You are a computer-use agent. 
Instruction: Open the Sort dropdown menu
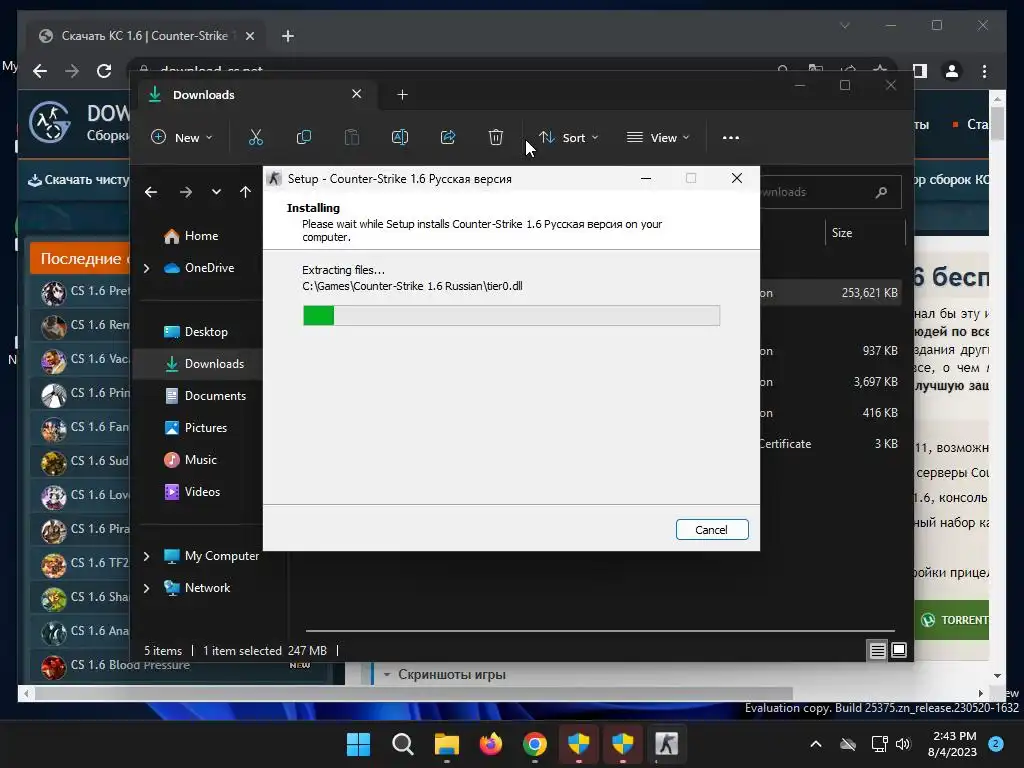568,138
